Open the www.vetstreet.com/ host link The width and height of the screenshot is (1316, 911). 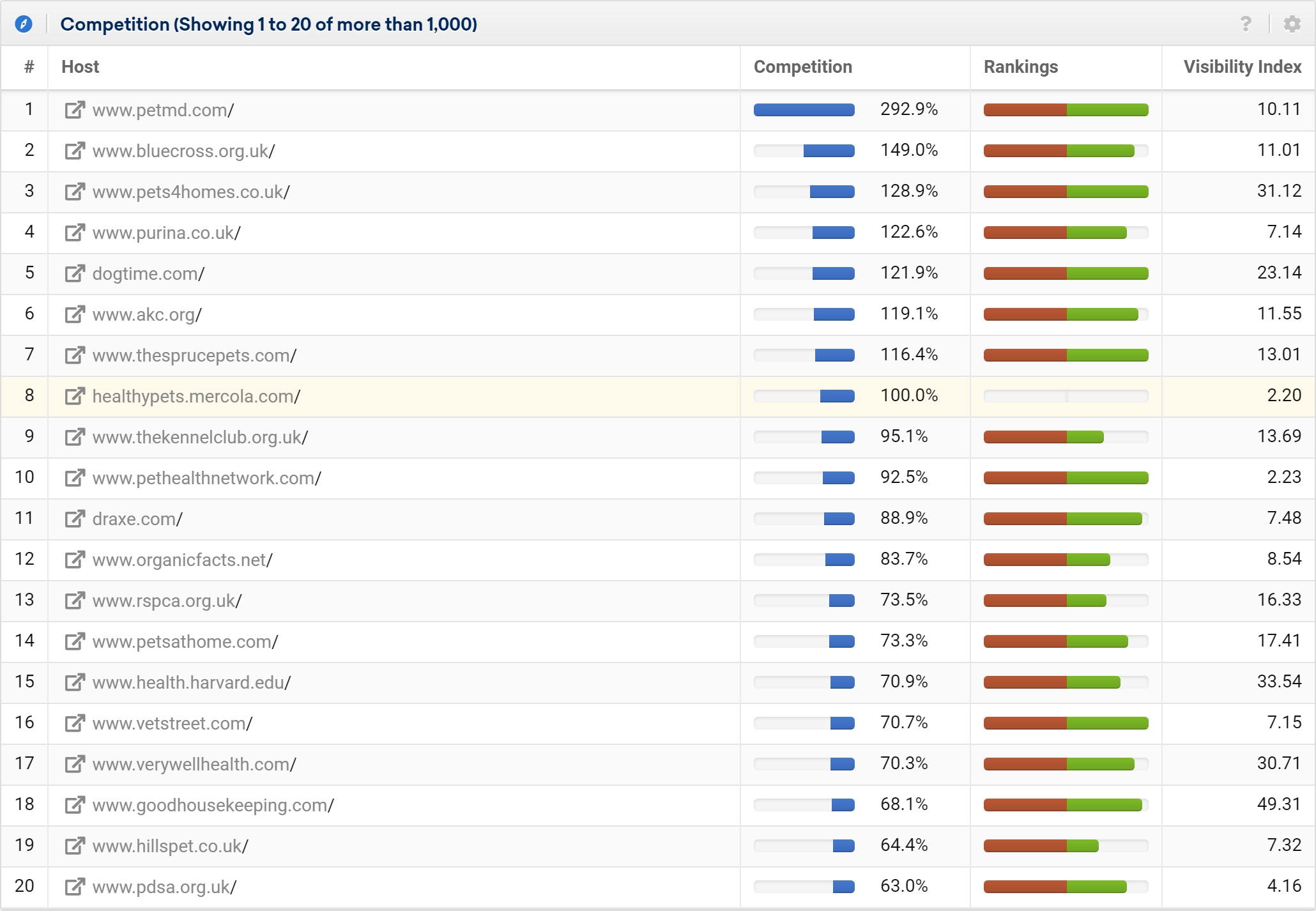tap(172, 723)
